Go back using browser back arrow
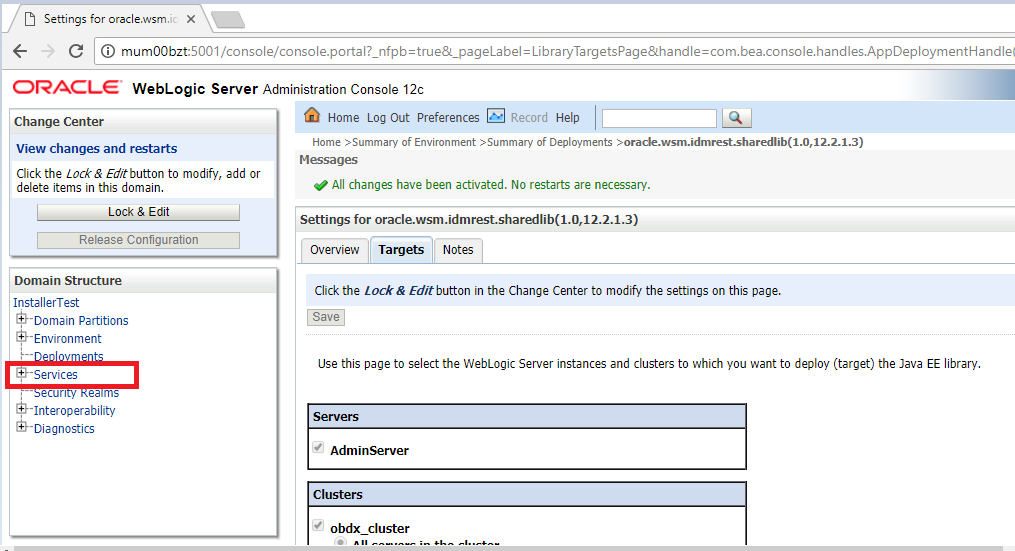This screenshot has height=551, width=1015. [20, 51]
